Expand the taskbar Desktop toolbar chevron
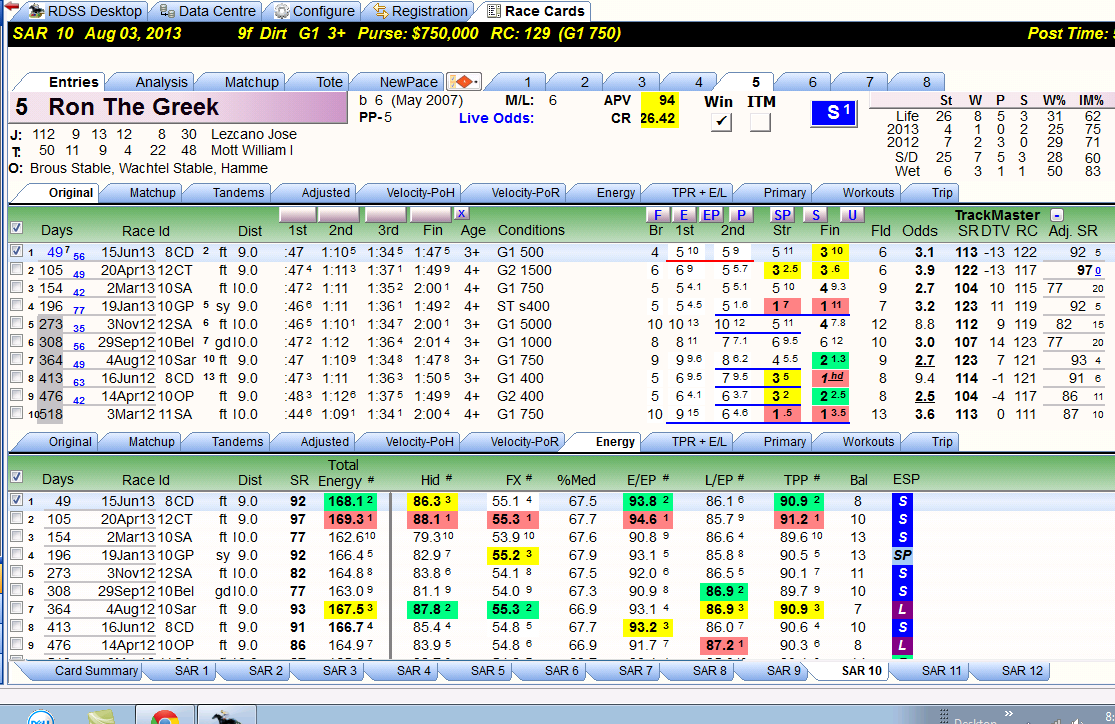This screenshot has height=724, width=1115. click(x=1008, y=713)
